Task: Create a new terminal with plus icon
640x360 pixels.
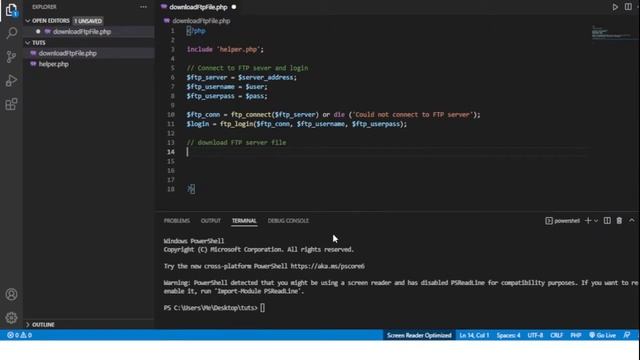Action: (588, 220)
